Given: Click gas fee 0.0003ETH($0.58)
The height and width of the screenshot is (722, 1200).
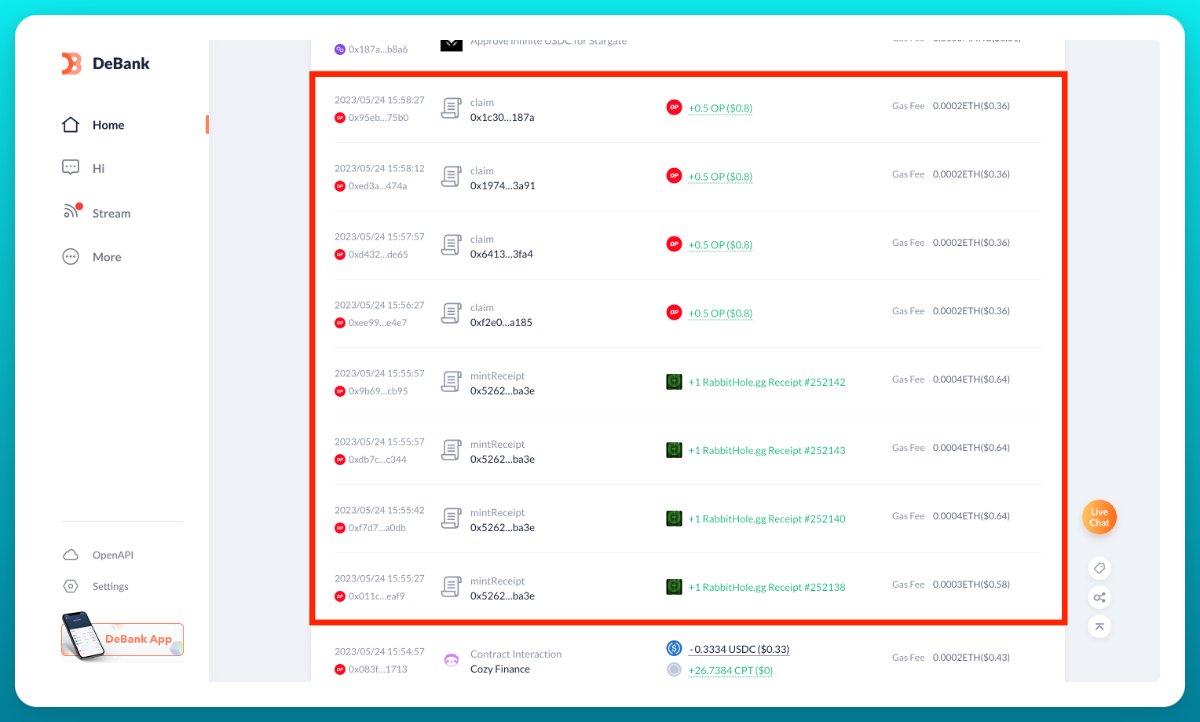Looking at the screenshot, I should pos(971,584).
